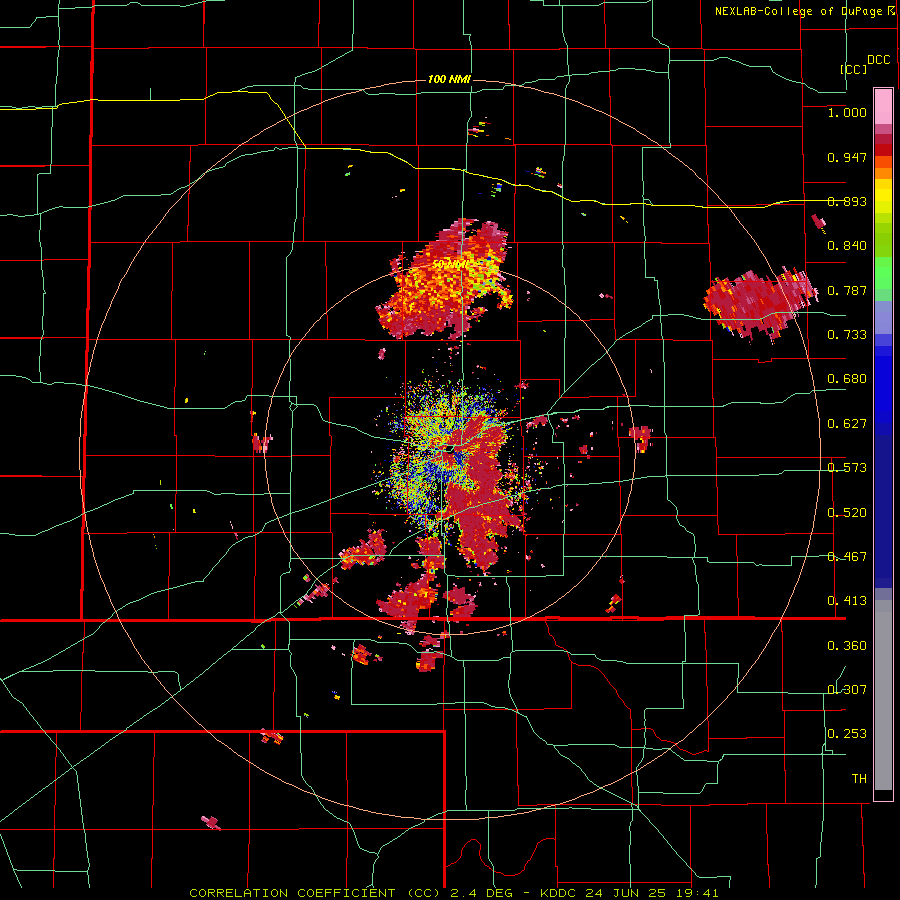This screenshot has width=900, height=900.
Task: Click the 50 NMI range ring label
Action: (x=451, y=265)
